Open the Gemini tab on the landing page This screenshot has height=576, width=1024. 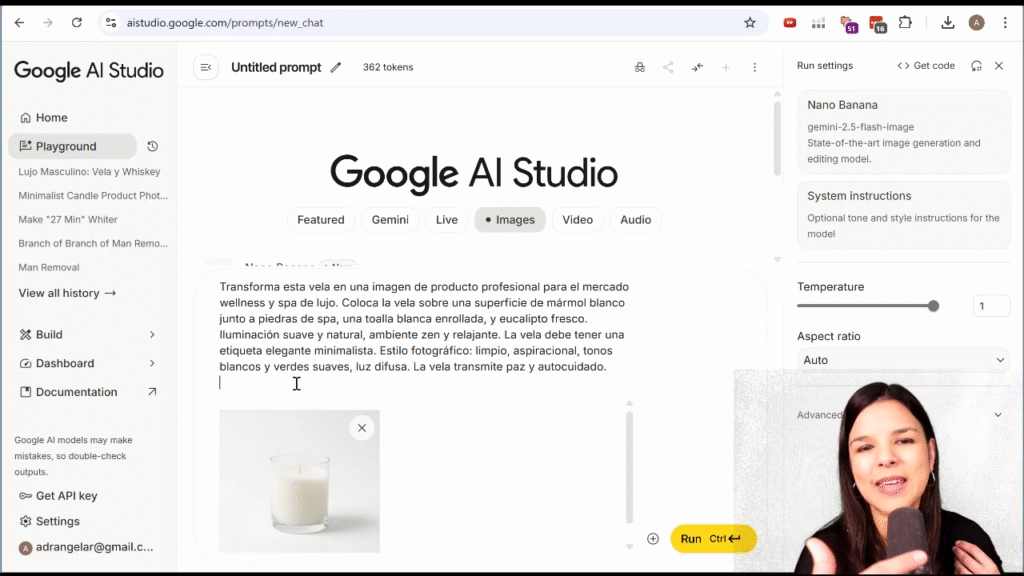coord(390,219)
